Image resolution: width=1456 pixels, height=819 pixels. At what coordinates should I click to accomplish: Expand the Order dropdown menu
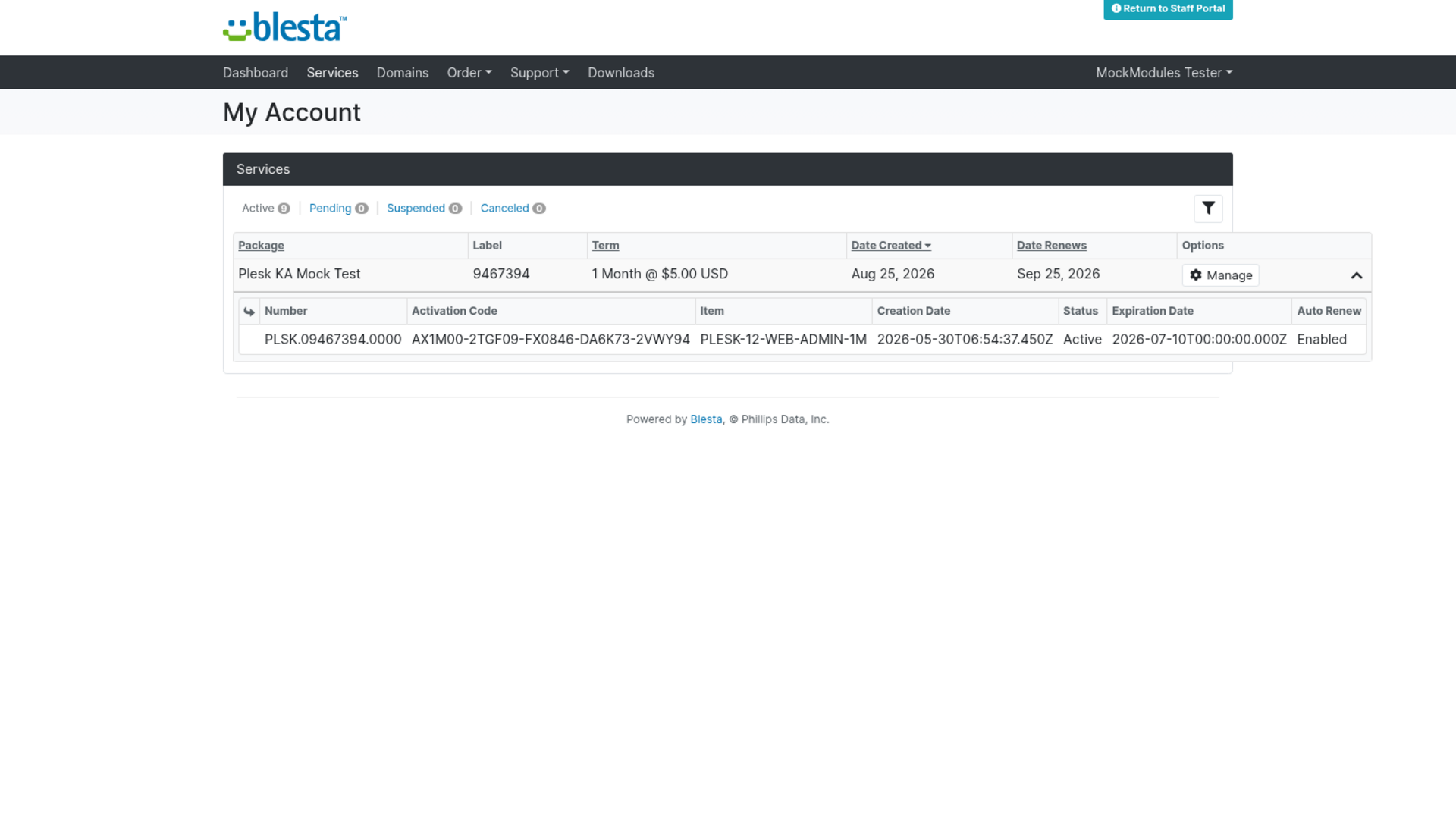click(469, 73)
